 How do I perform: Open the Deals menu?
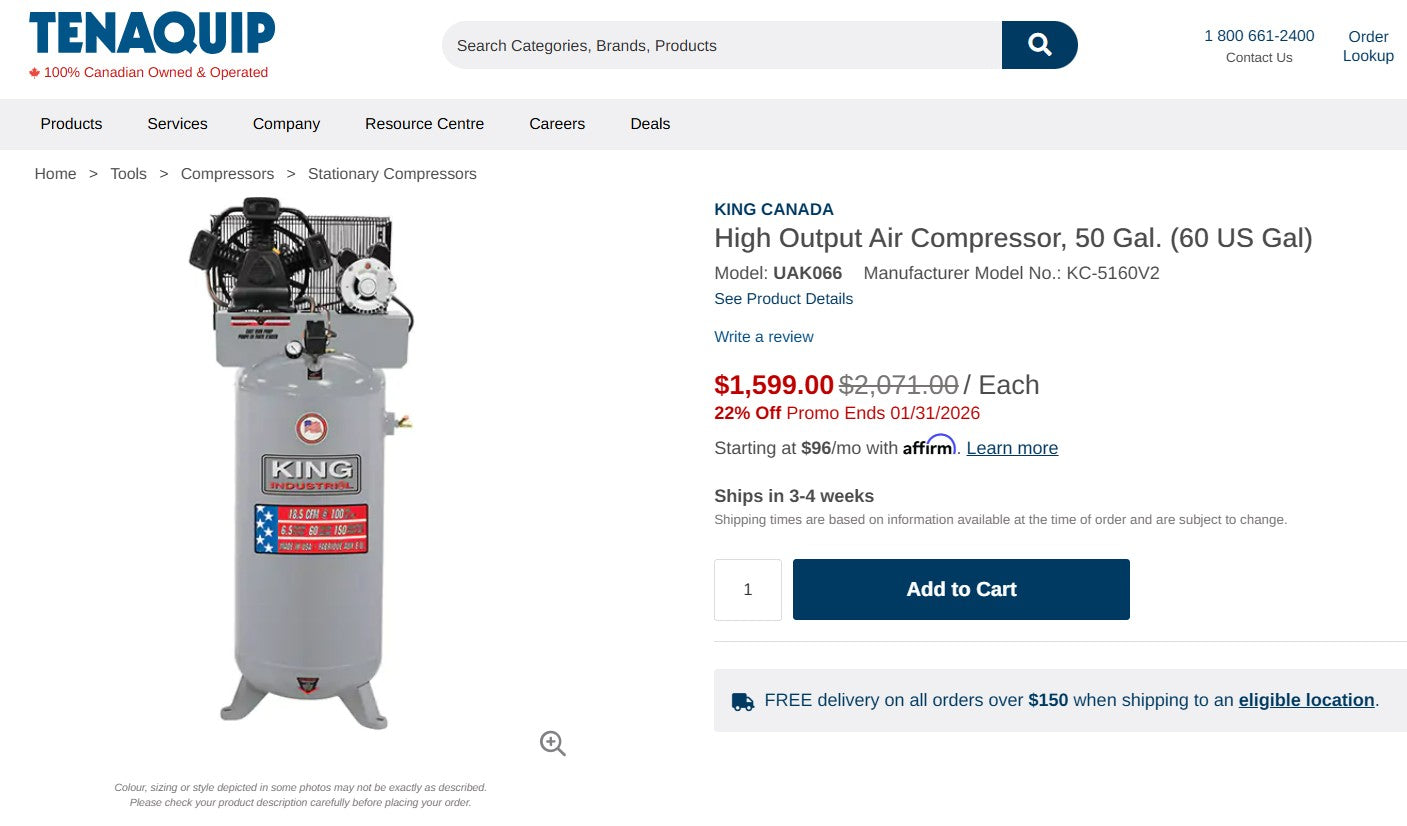pyautogui.click(x=650, y=123)
